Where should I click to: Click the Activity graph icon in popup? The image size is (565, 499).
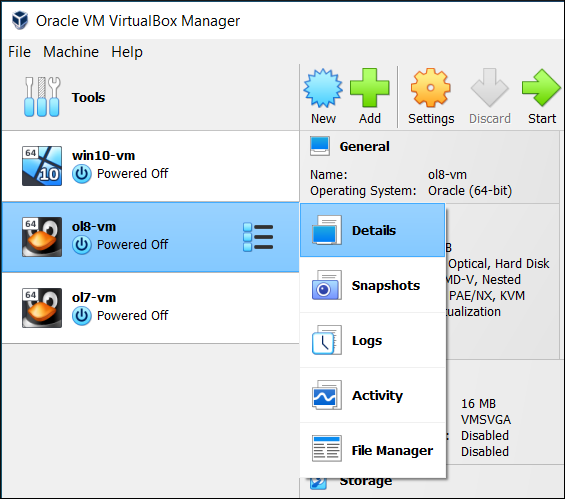[326, 395]
